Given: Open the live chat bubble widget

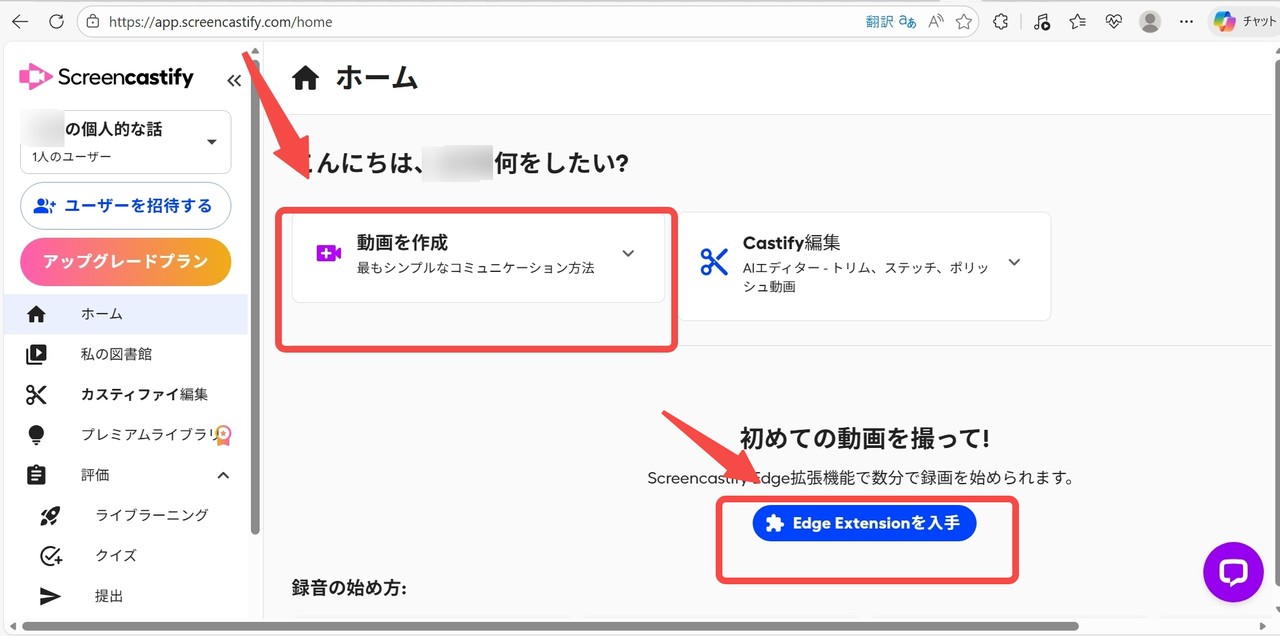Looking at the screenshot, I should click(1233, 572).
